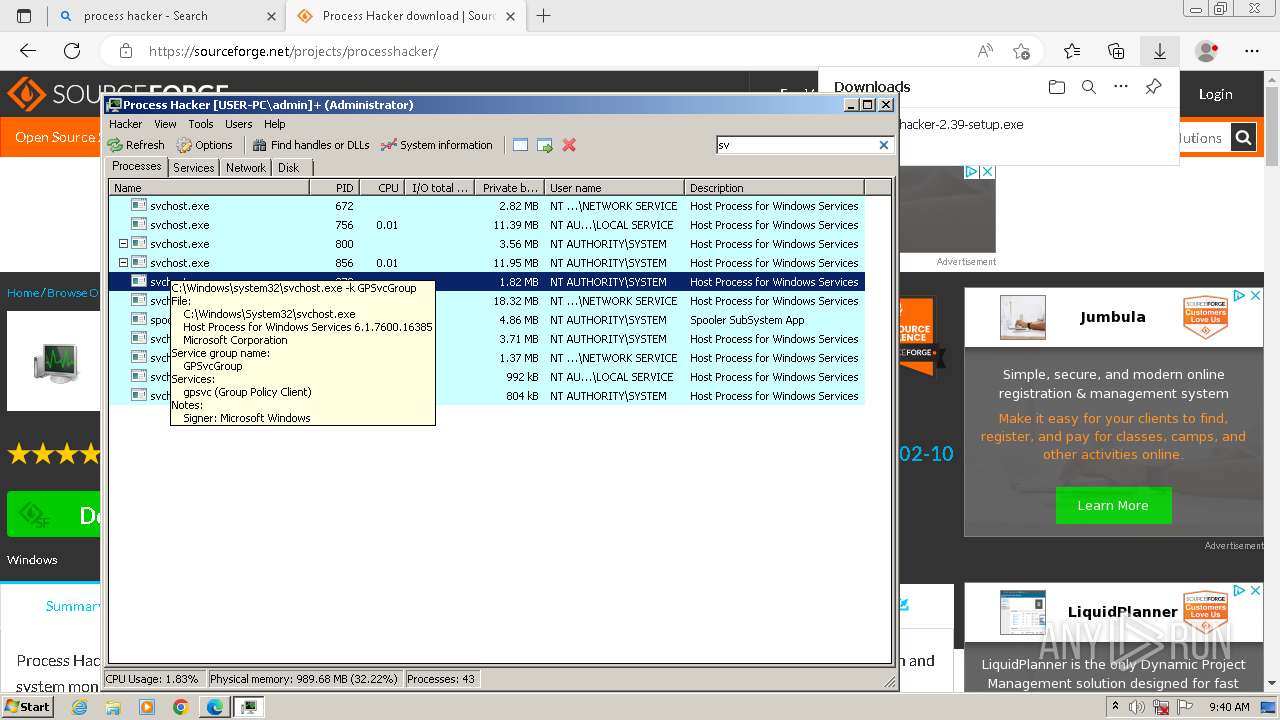Select Spooler SubSystem App row
The image size is (1280, 720).
[486, 320]
